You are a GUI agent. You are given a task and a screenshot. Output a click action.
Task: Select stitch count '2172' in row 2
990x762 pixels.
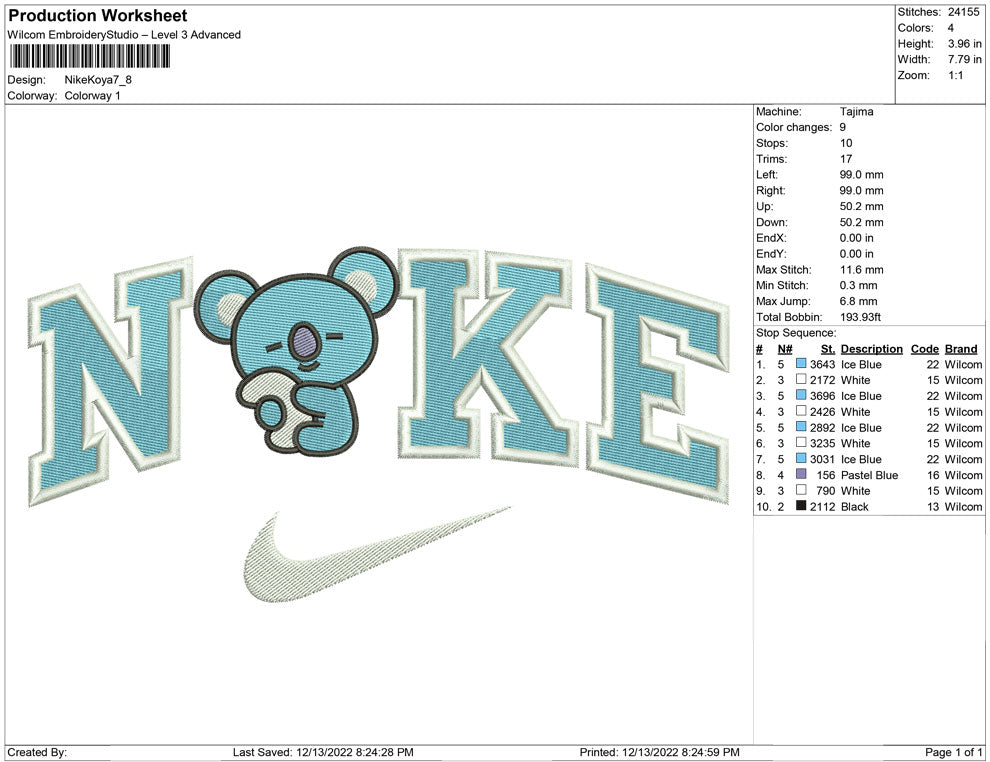(x=823, y=380)
